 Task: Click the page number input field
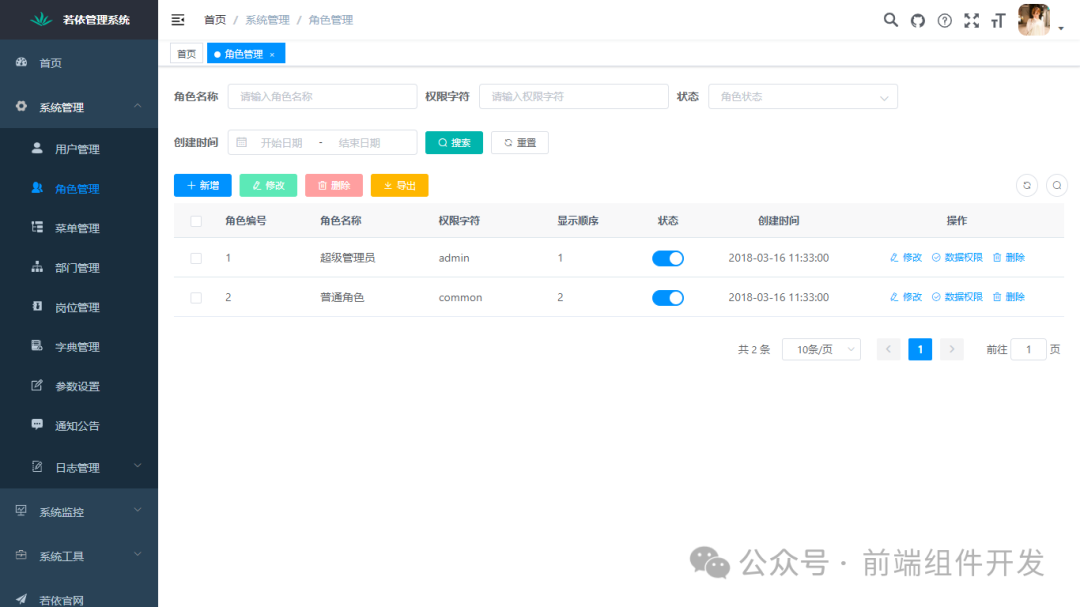[1028, 349]
